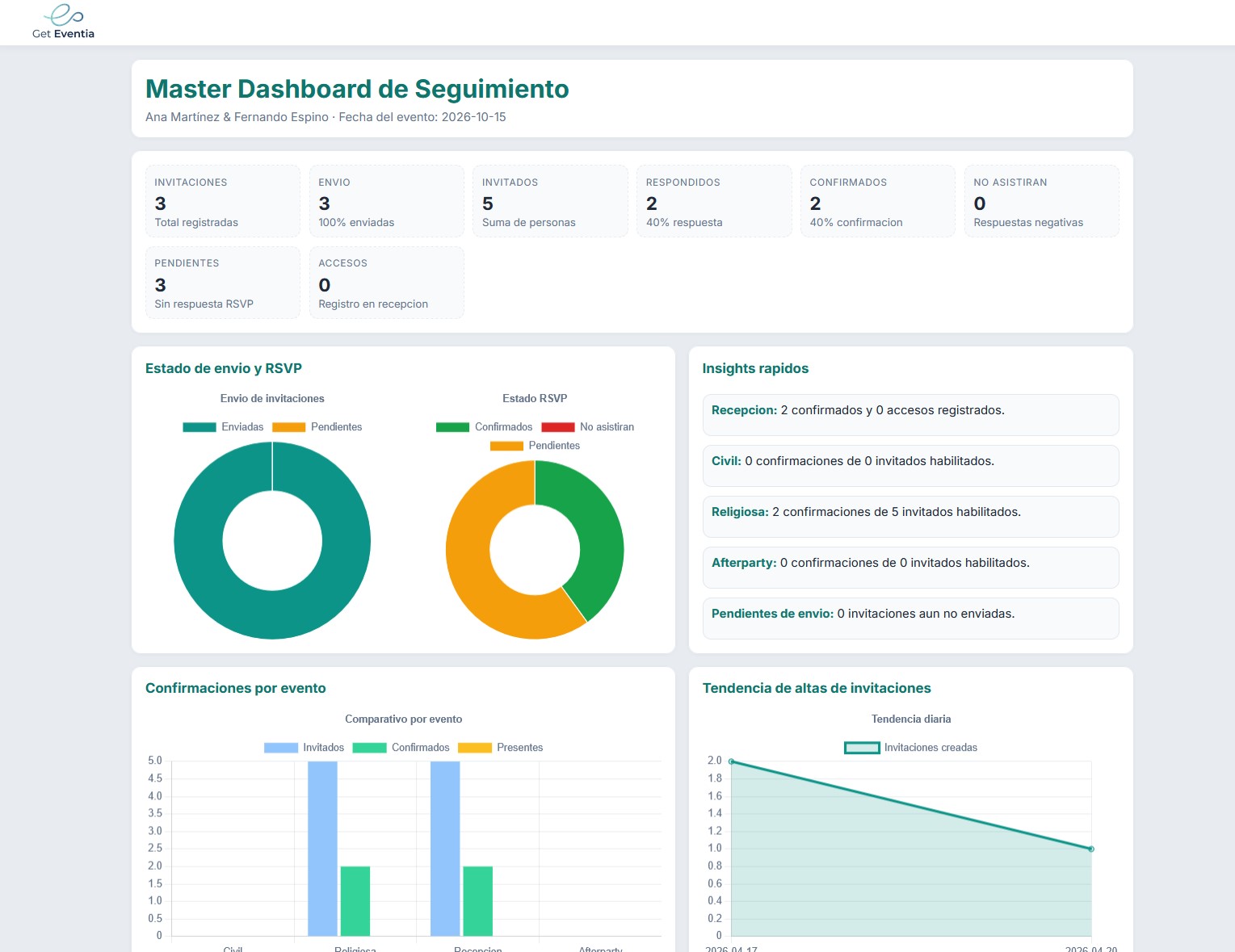Open the ENVIO stat card

click(x=387, y=201)
